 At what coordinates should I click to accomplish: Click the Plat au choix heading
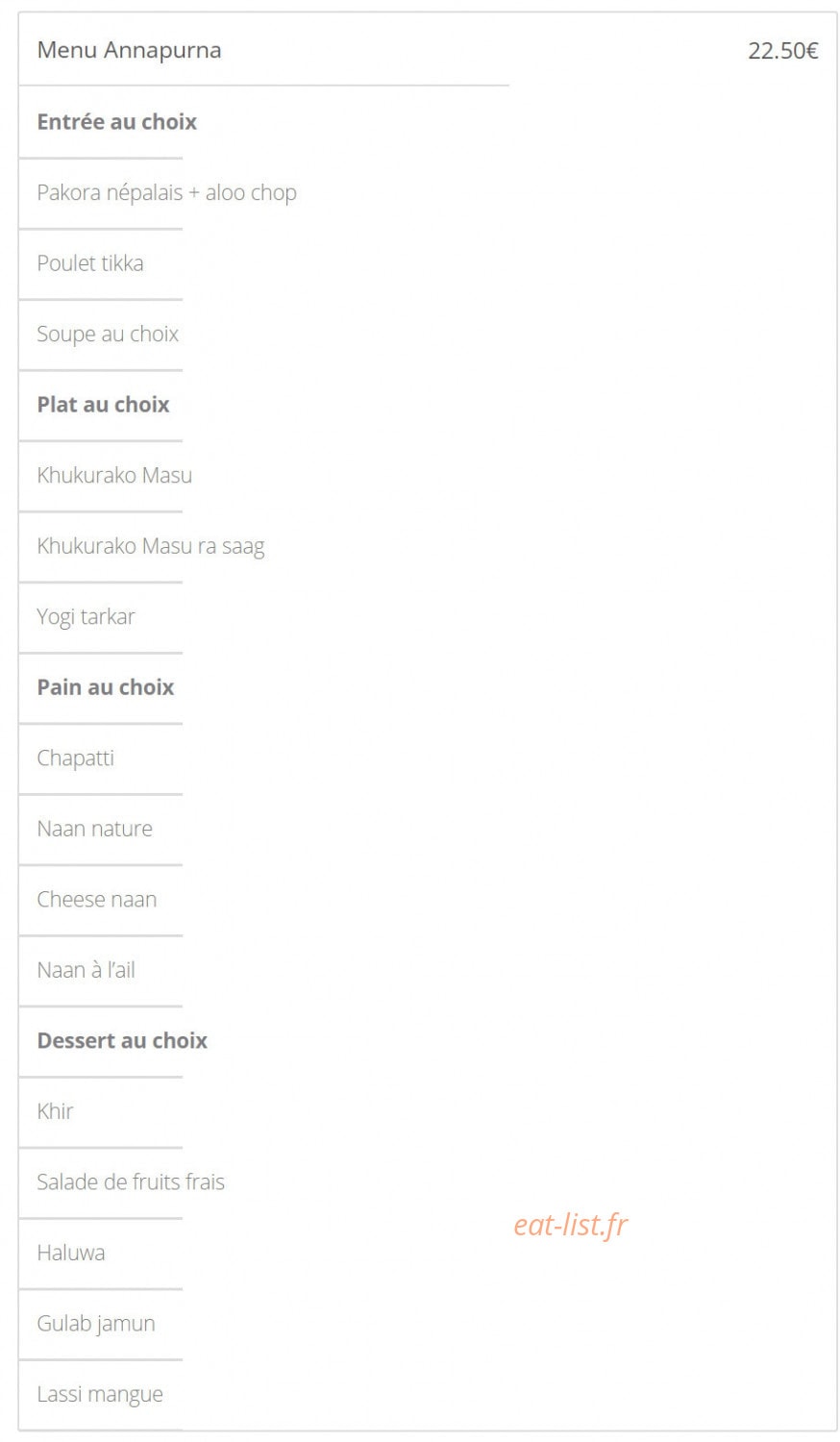click(x=103, y=404)
